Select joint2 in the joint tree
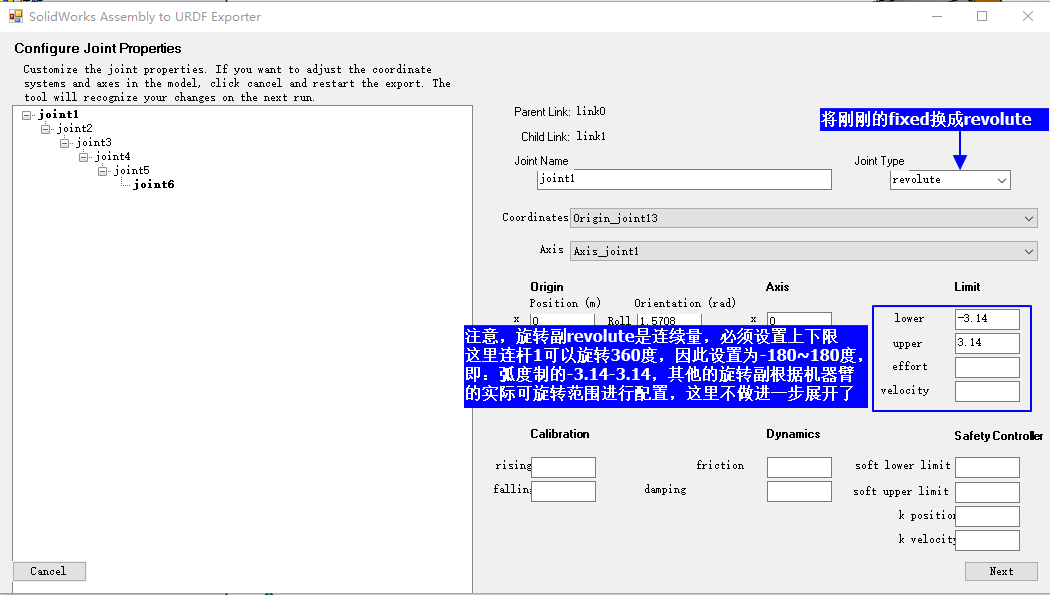 74,129
